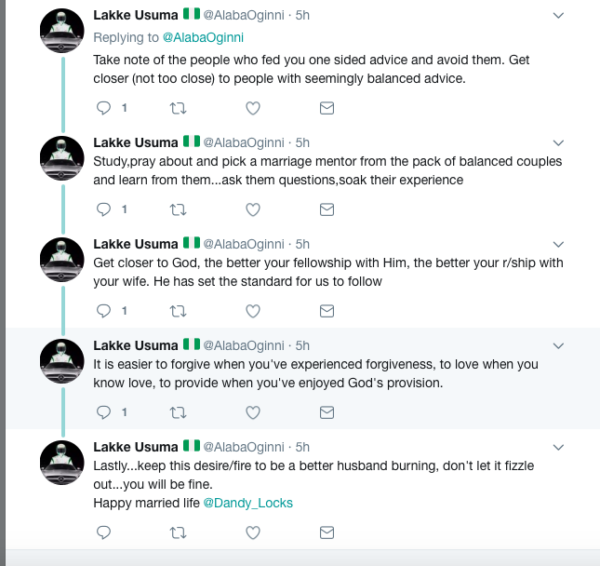Reply to the 'easier to forgive' tweet

point(103,413)
